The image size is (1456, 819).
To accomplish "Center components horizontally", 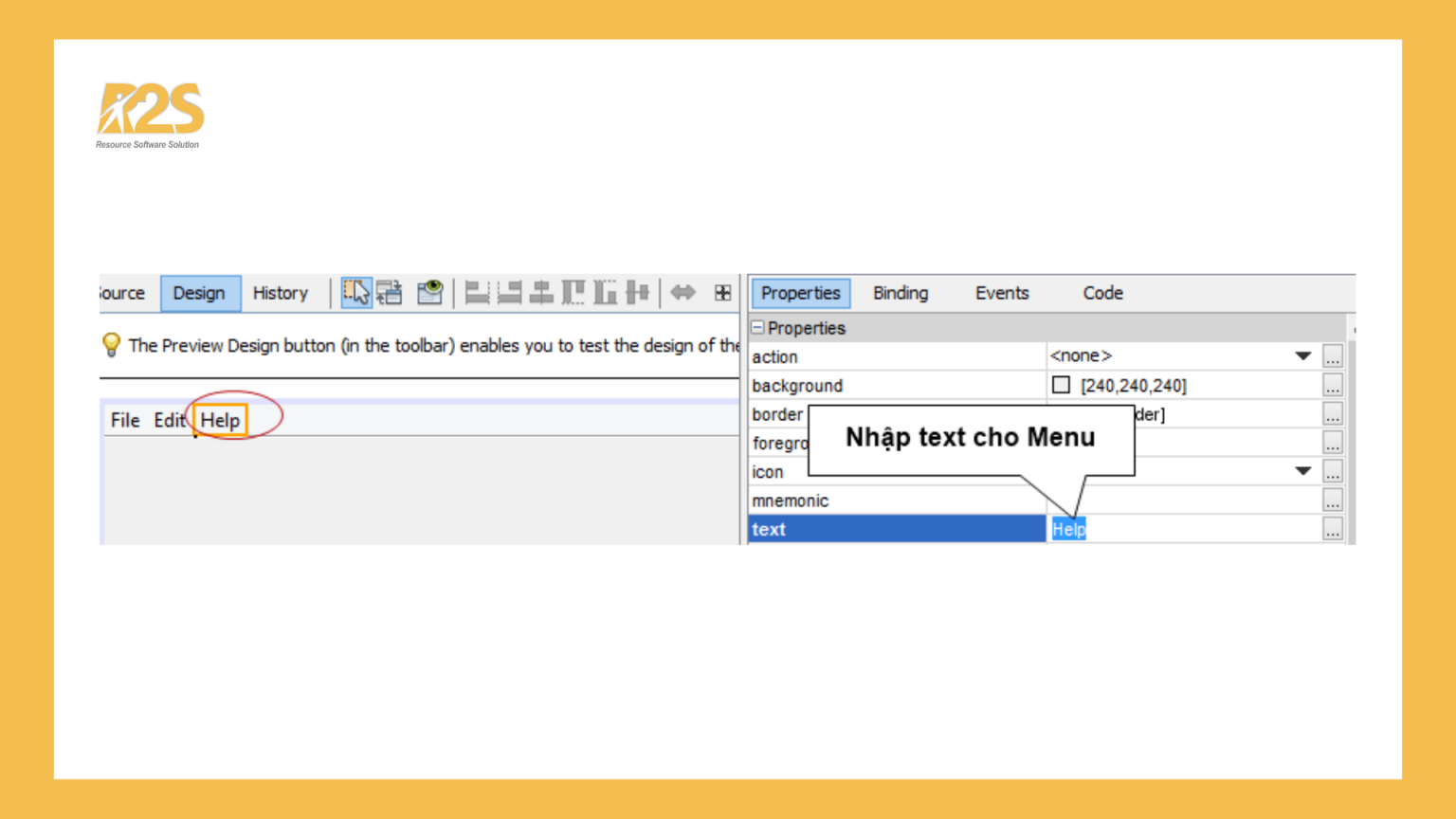I will pos(541,293).
